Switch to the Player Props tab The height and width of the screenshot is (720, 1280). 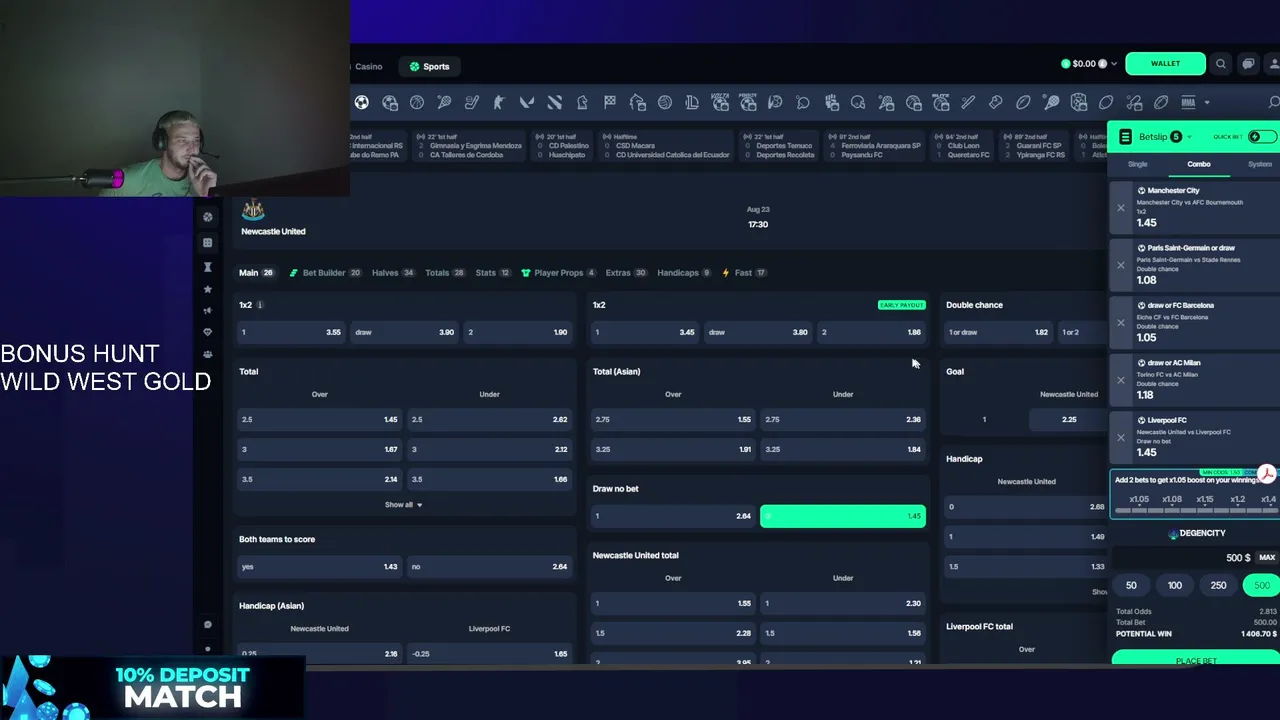(x=558, y=273)
